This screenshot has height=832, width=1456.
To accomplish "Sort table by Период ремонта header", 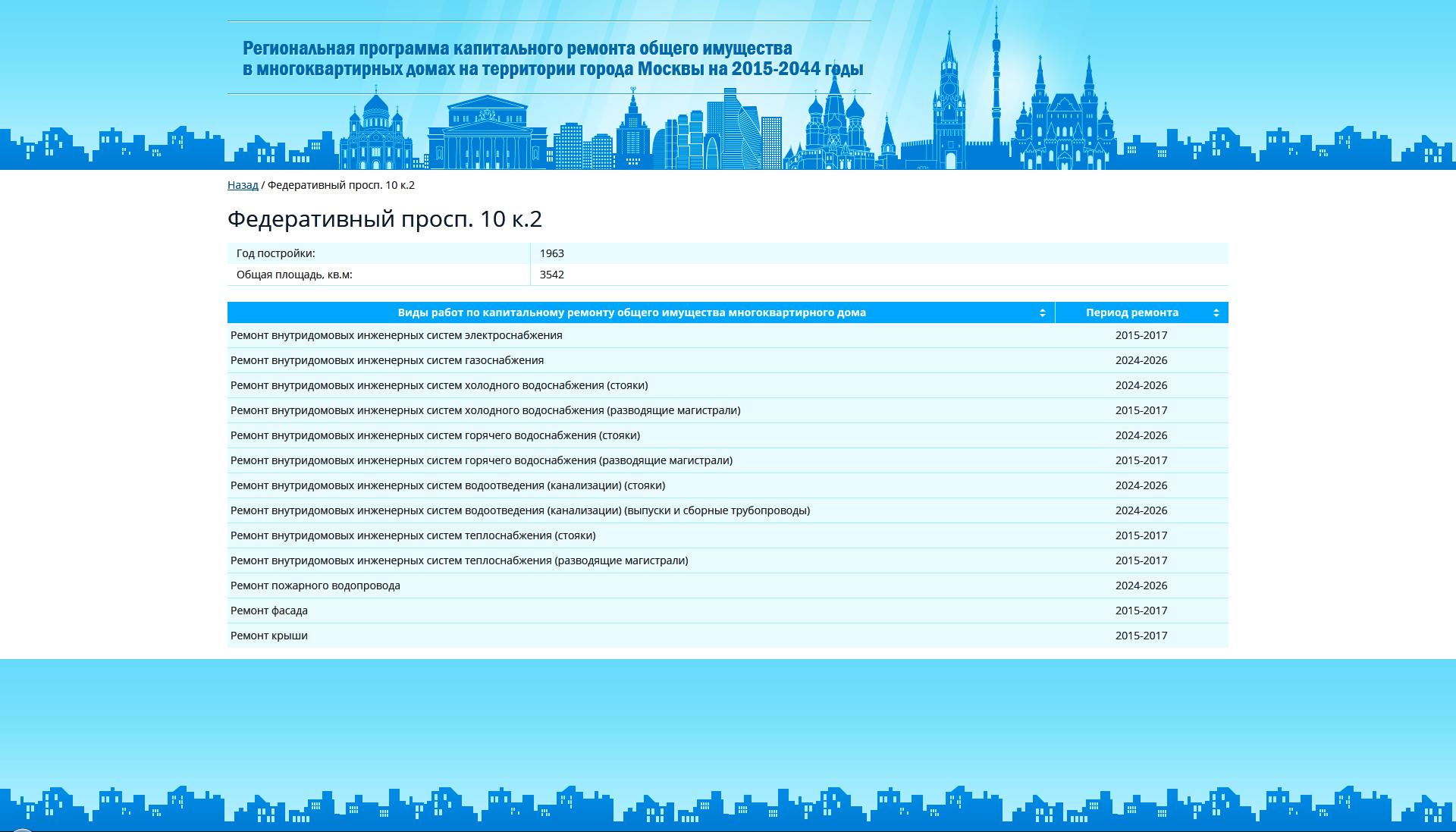I will pos(1131,312).
